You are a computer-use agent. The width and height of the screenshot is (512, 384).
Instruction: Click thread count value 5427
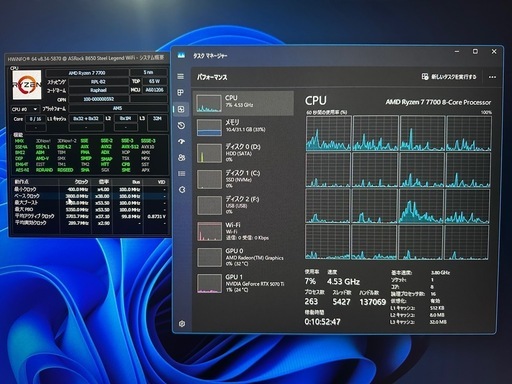click(x=341, y=302)
